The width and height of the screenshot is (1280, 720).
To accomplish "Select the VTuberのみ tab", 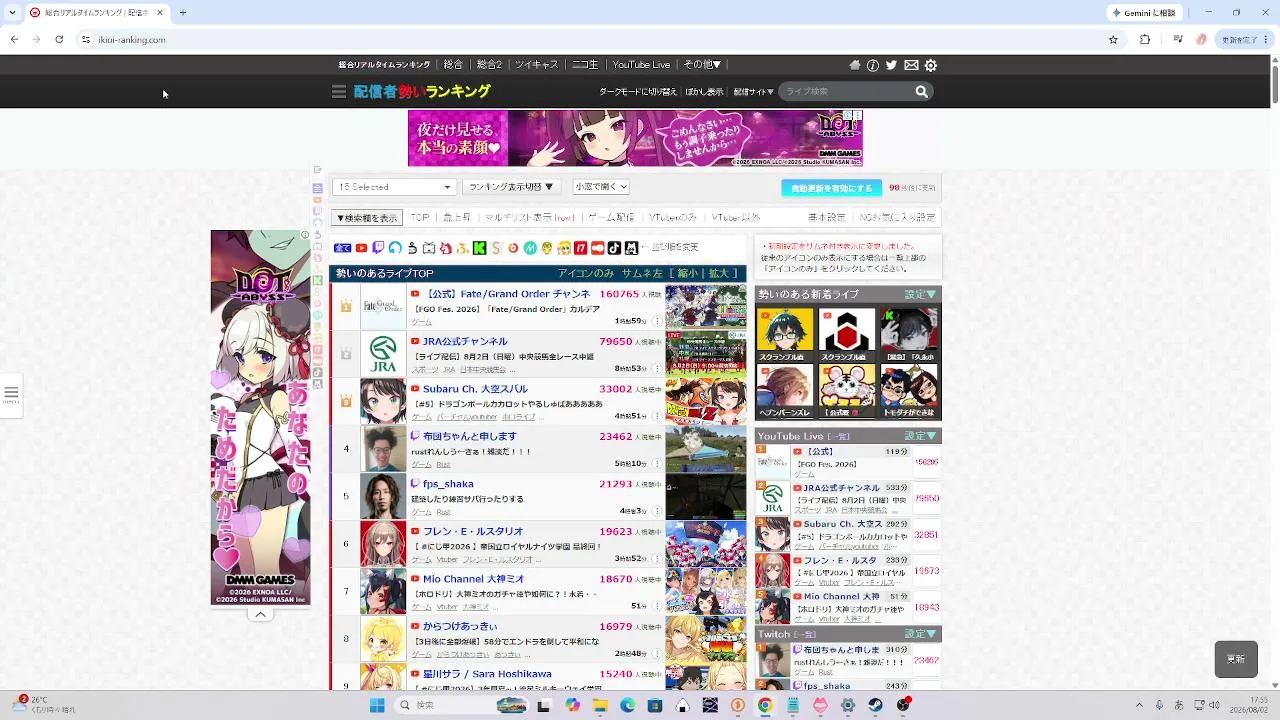I will pyautogui.click(x=672, y=218).
